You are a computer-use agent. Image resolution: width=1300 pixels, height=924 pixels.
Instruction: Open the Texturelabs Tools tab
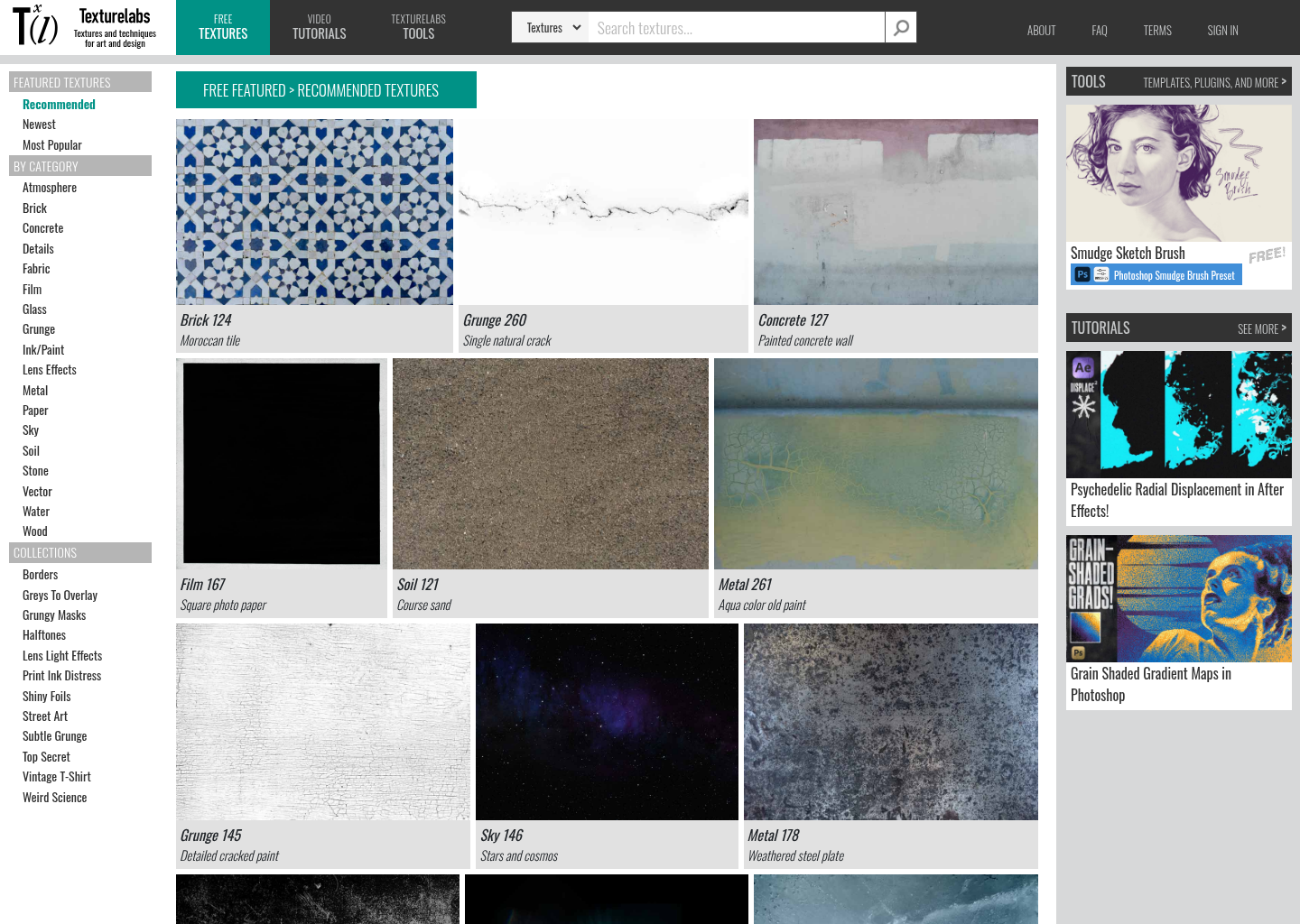pos(419,27)
